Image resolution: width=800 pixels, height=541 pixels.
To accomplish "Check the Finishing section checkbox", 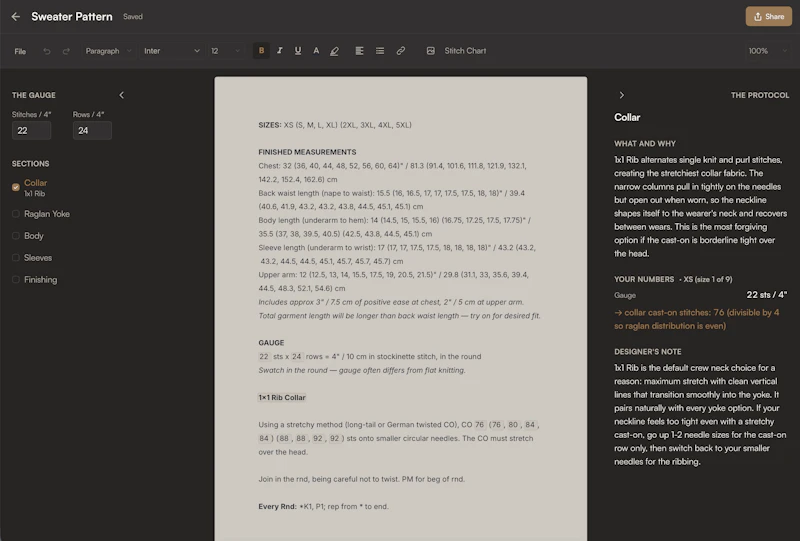I will (x=16, y=280).
